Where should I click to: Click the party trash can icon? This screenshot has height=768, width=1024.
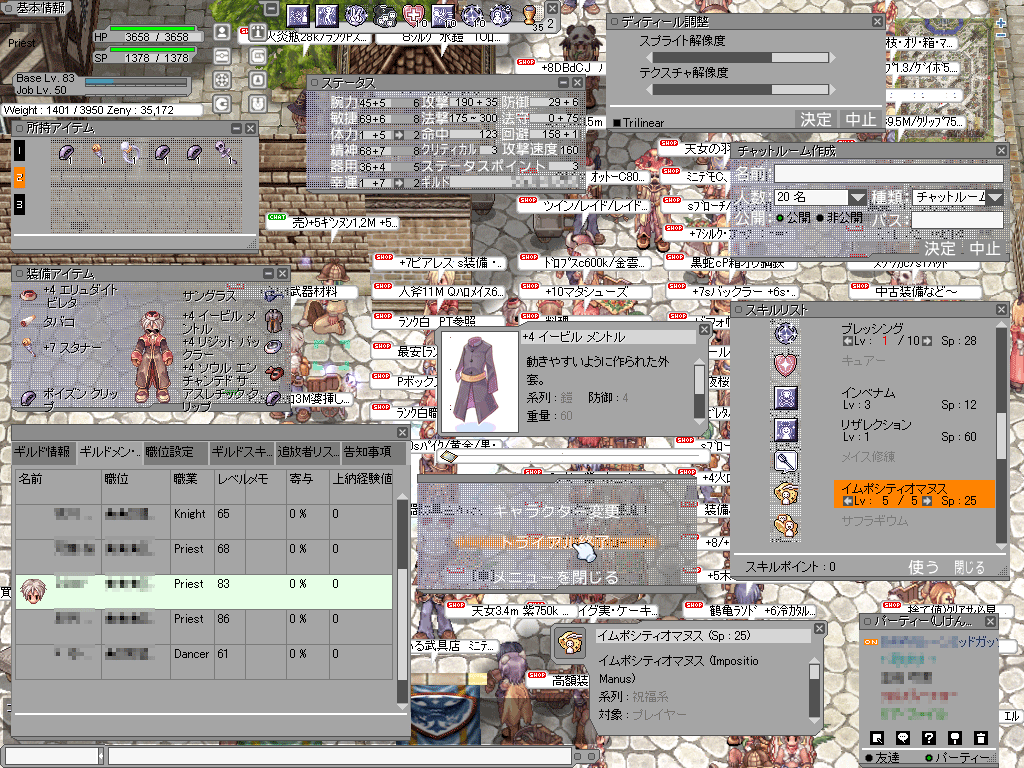[x=980, y=738]
